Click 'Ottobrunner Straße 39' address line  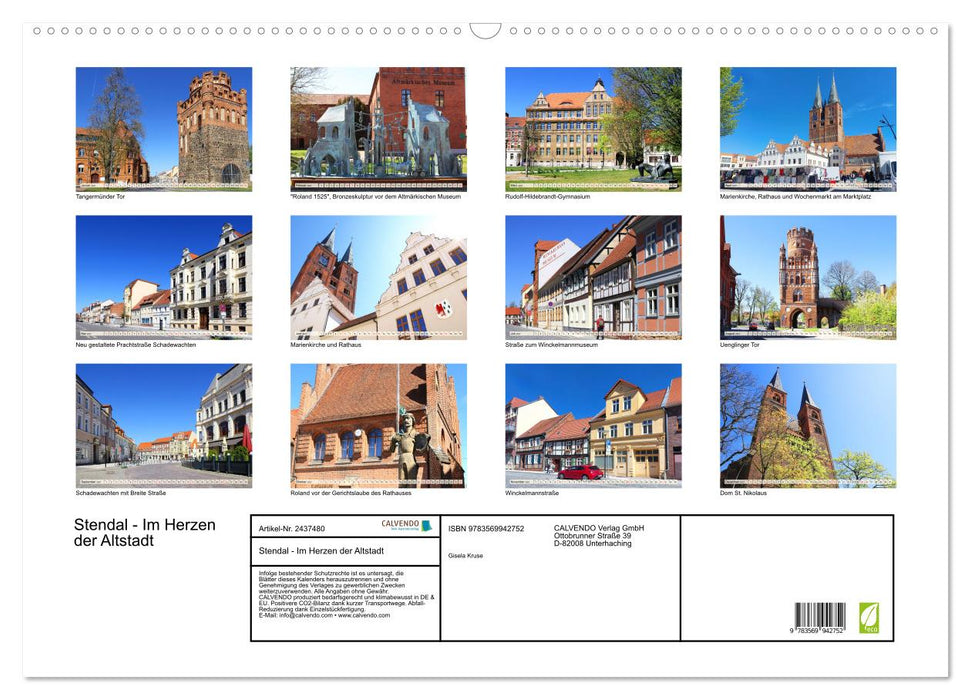593,536
